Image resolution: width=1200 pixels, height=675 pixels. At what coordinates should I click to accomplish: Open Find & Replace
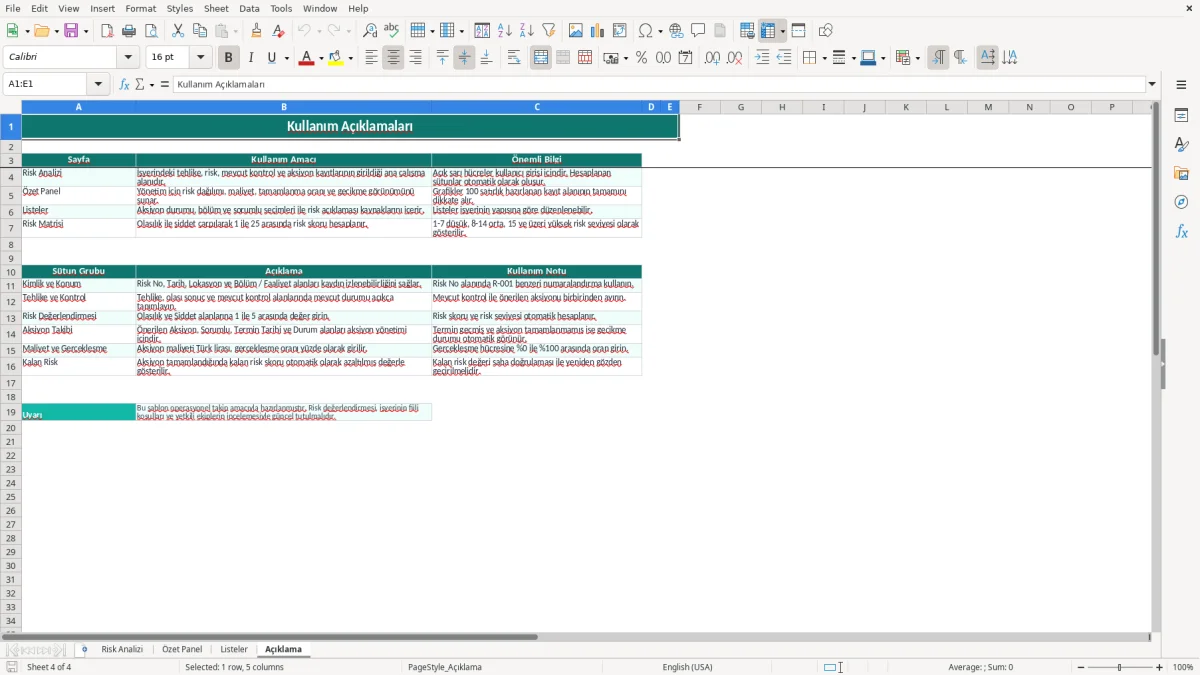370,31
